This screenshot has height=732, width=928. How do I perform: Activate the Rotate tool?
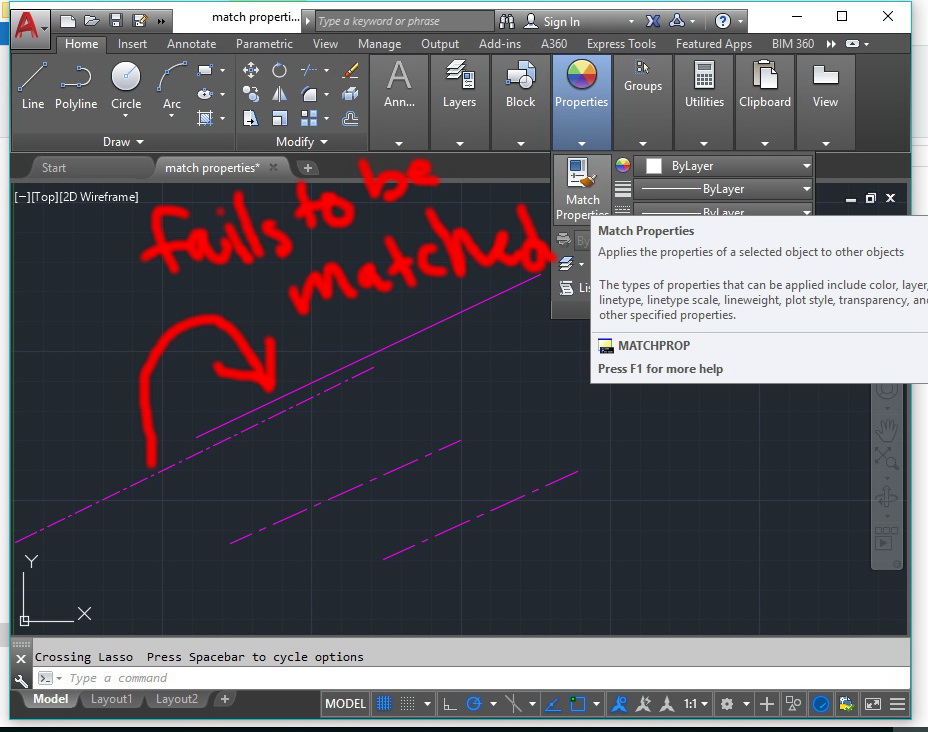[281, 70]
